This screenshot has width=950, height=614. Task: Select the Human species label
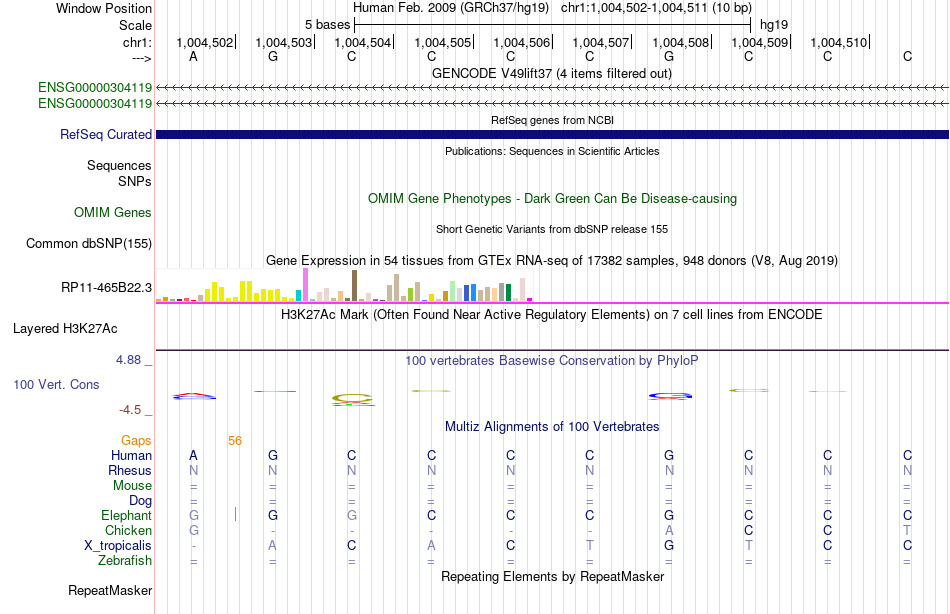131,455
